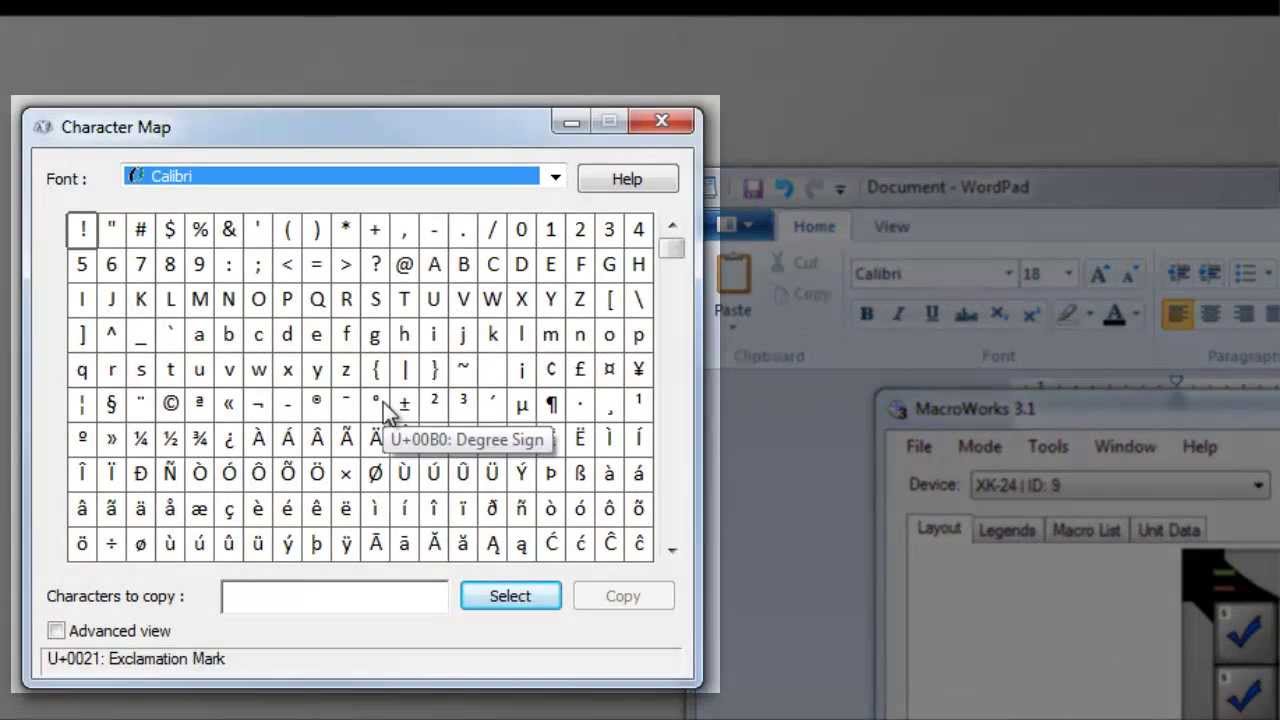Select MacroWorks Macro List tab
Viewport: 1280px width, 720px height.
(x=1087, y=530)
